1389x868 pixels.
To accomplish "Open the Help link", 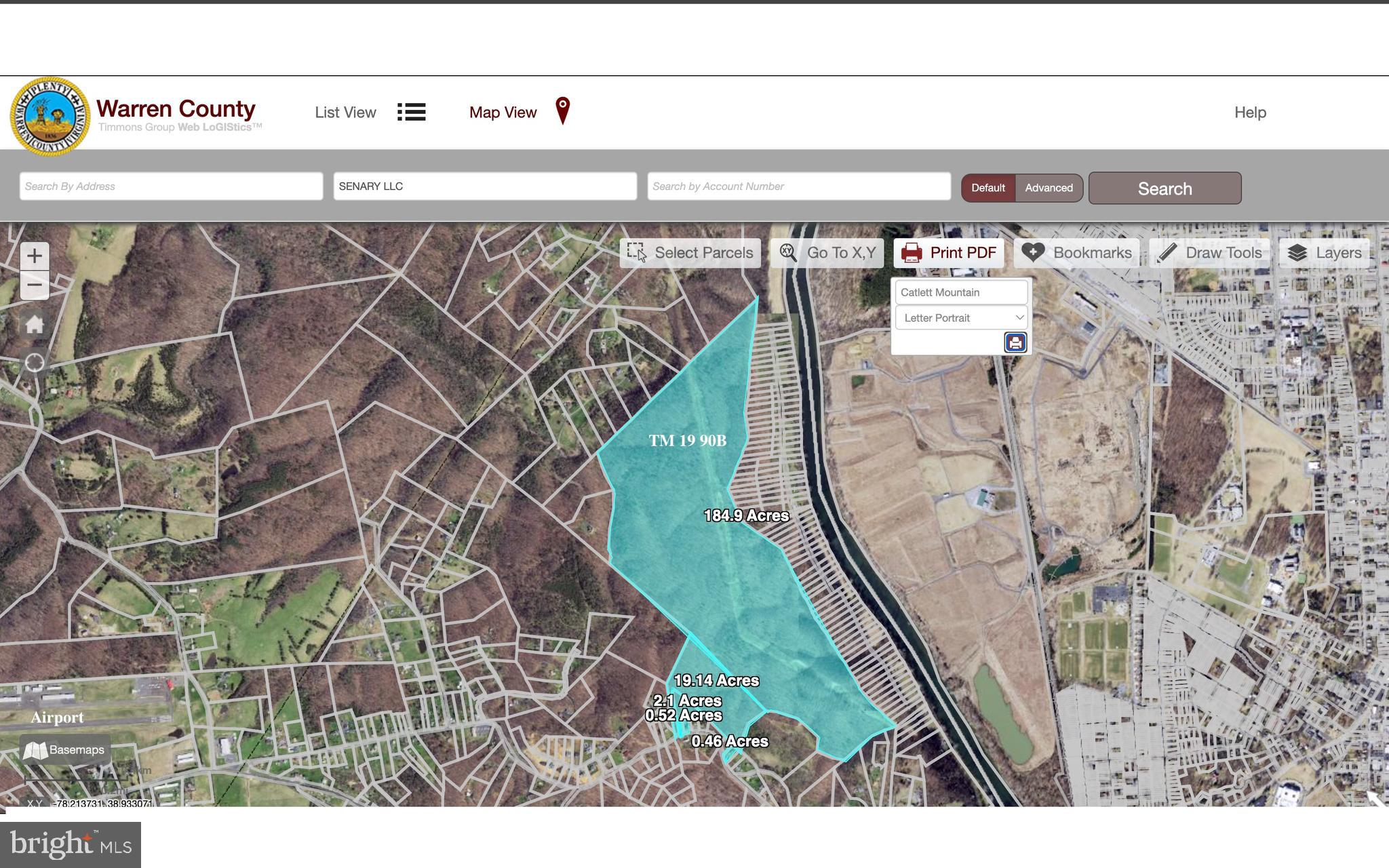I will click(x=1250, y=113).
